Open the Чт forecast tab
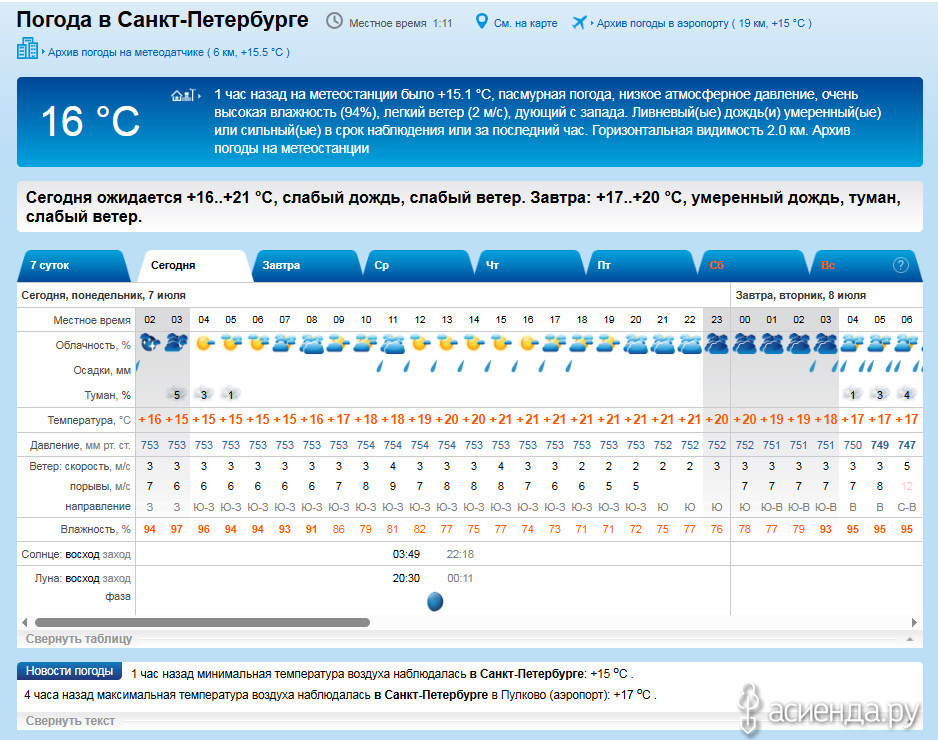This screenshot has width=938, height=740. tap(529, 266)
